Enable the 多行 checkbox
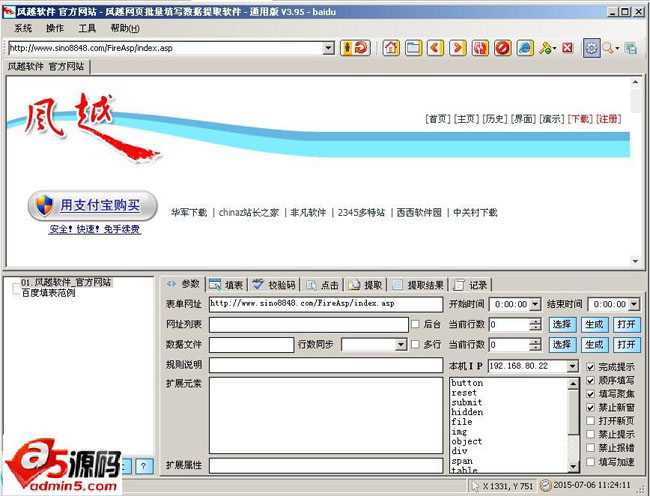650x496 pixels. [x=415, y=344]
